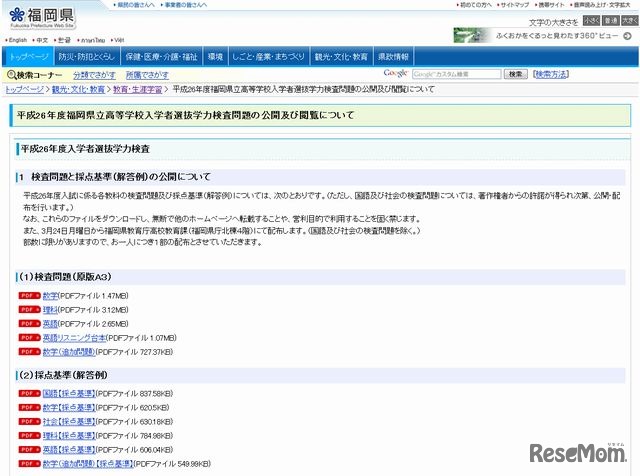This screenshot has height=476, width=640.
Task: Click PDF icon beside 数学(追加問題)【採点基準】
Action: (29, 464)
